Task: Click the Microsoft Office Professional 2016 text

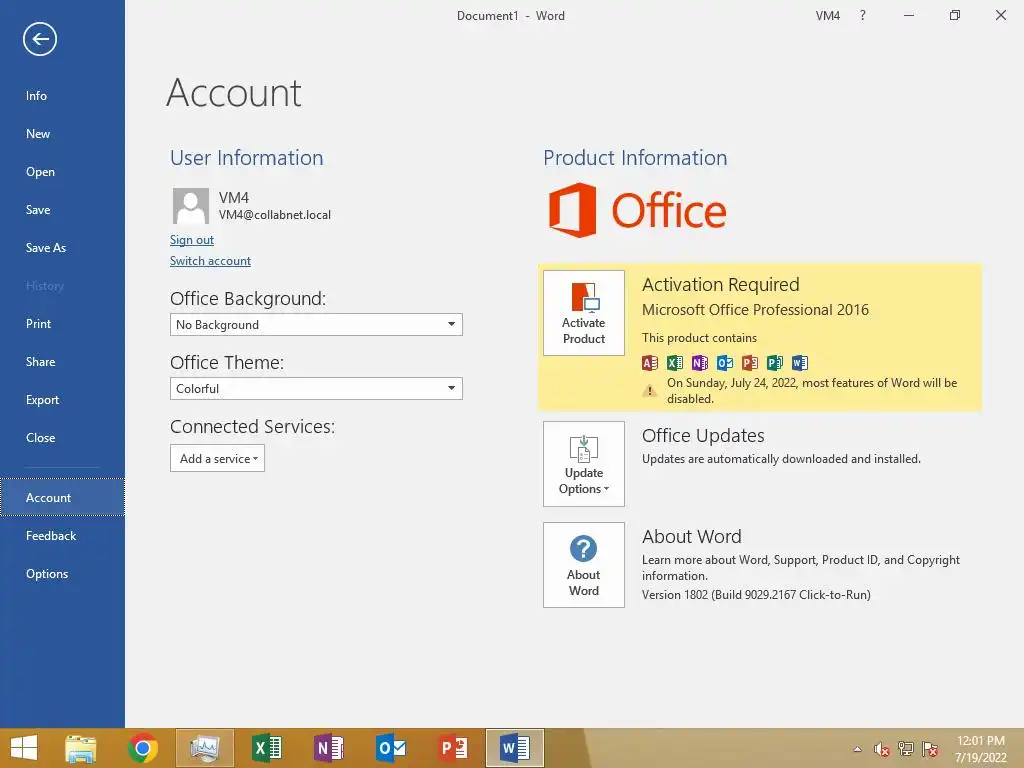Action: tap(756, 310)
